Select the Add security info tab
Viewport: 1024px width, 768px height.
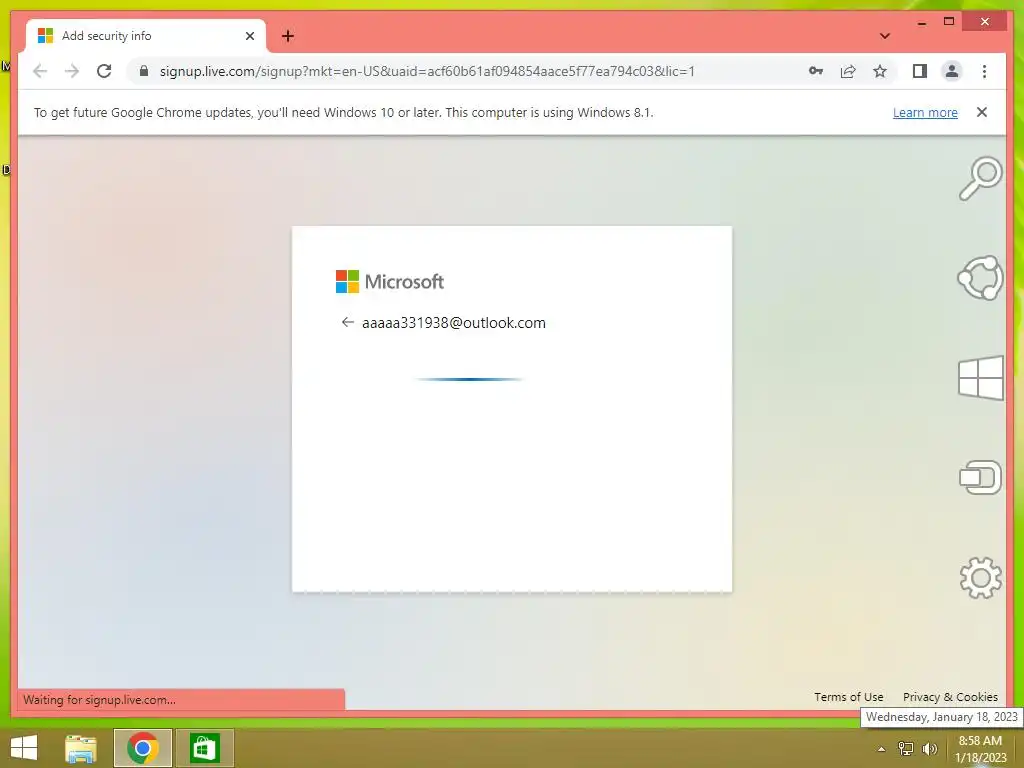(146, 36)
